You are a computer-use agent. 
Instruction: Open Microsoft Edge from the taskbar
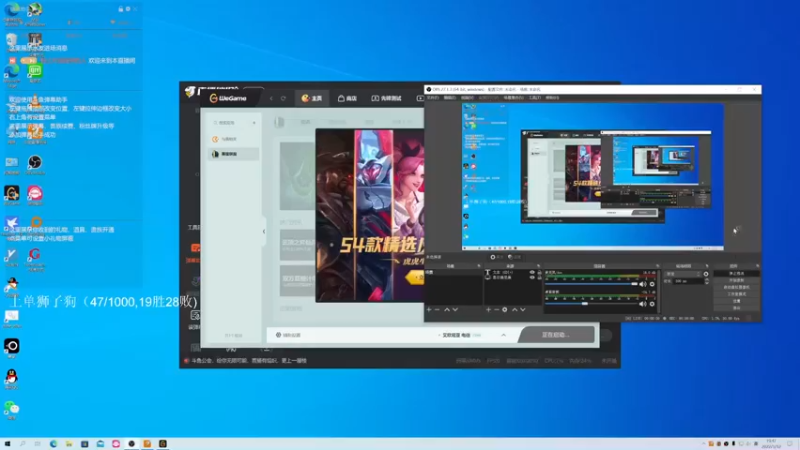click(53, 444)
